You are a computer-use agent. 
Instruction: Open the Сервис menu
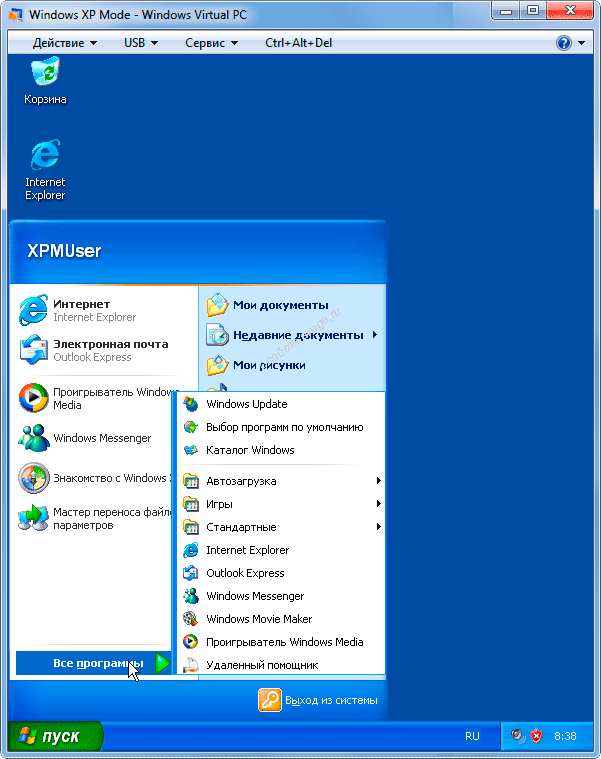211,43
